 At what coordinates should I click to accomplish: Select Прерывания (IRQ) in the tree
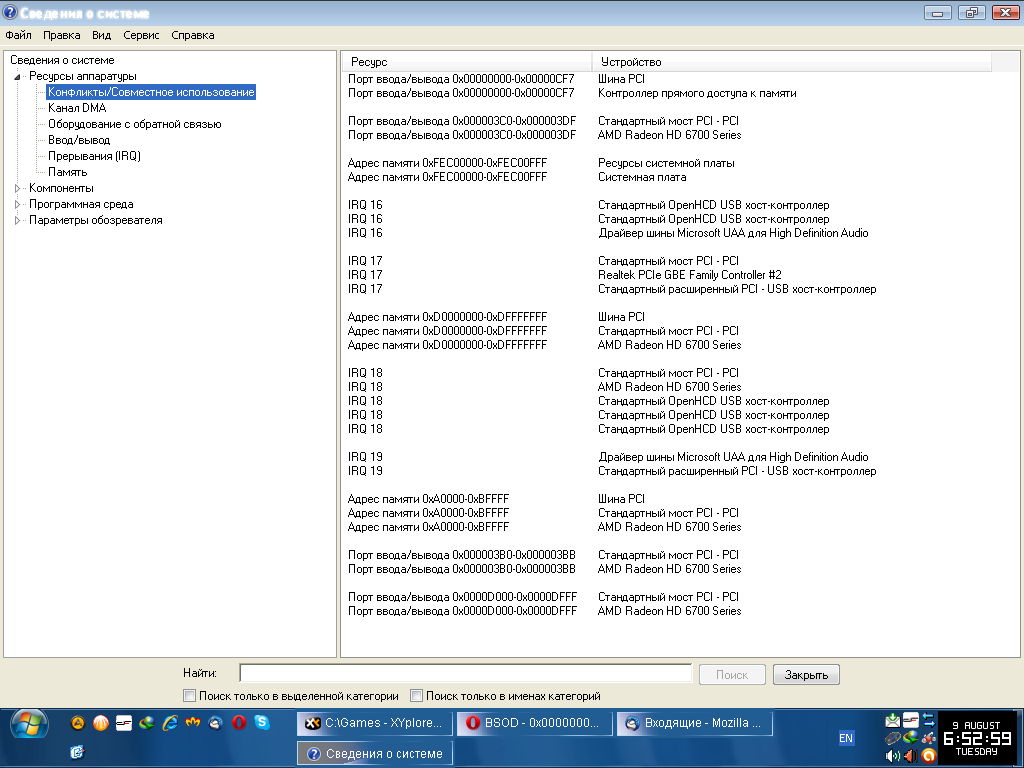point(94,156)
